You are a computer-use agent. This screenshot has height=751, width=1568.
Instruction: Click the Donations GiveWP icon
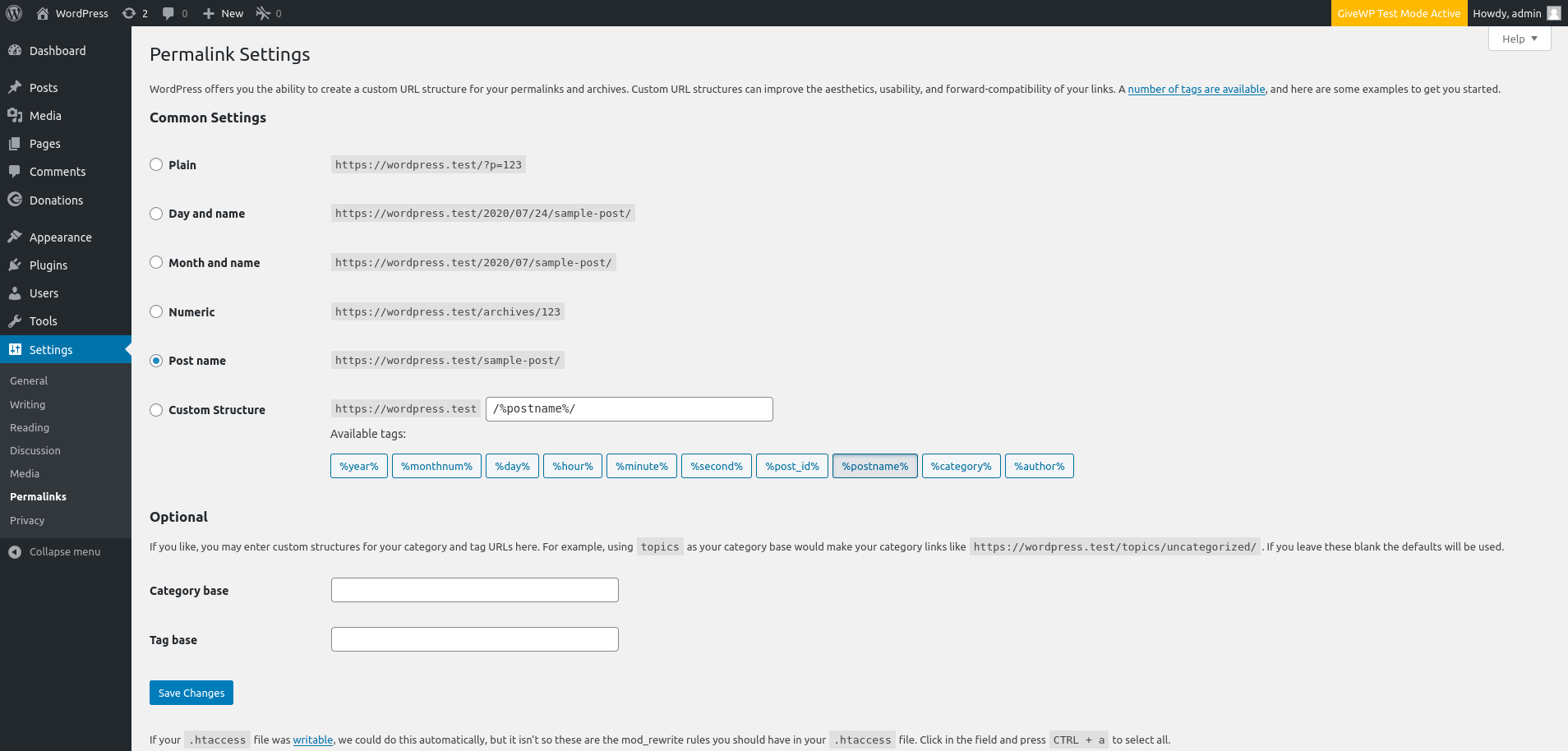15,200
